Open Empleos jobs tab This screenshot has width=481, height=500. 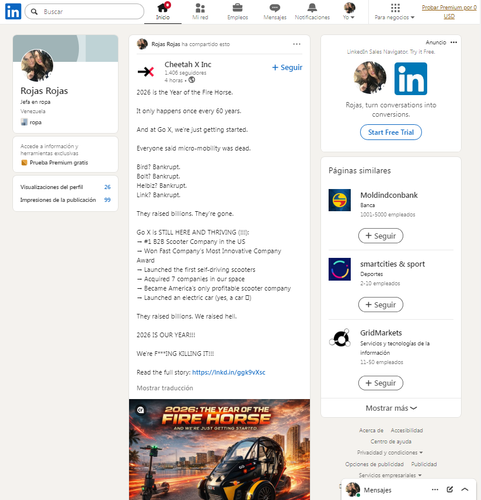point(238,12)
